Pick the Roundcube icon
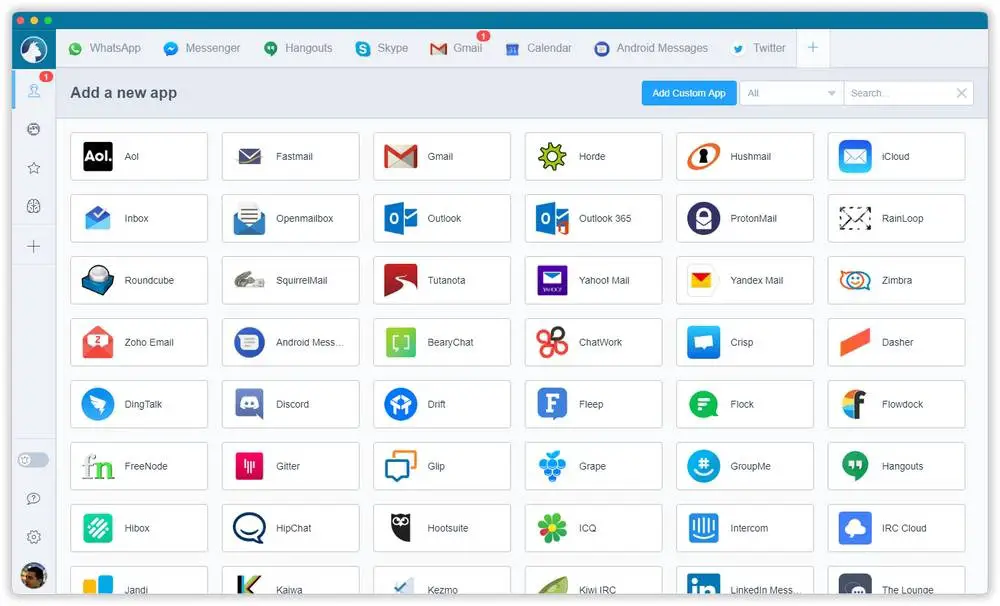 [x=98, y=280]
